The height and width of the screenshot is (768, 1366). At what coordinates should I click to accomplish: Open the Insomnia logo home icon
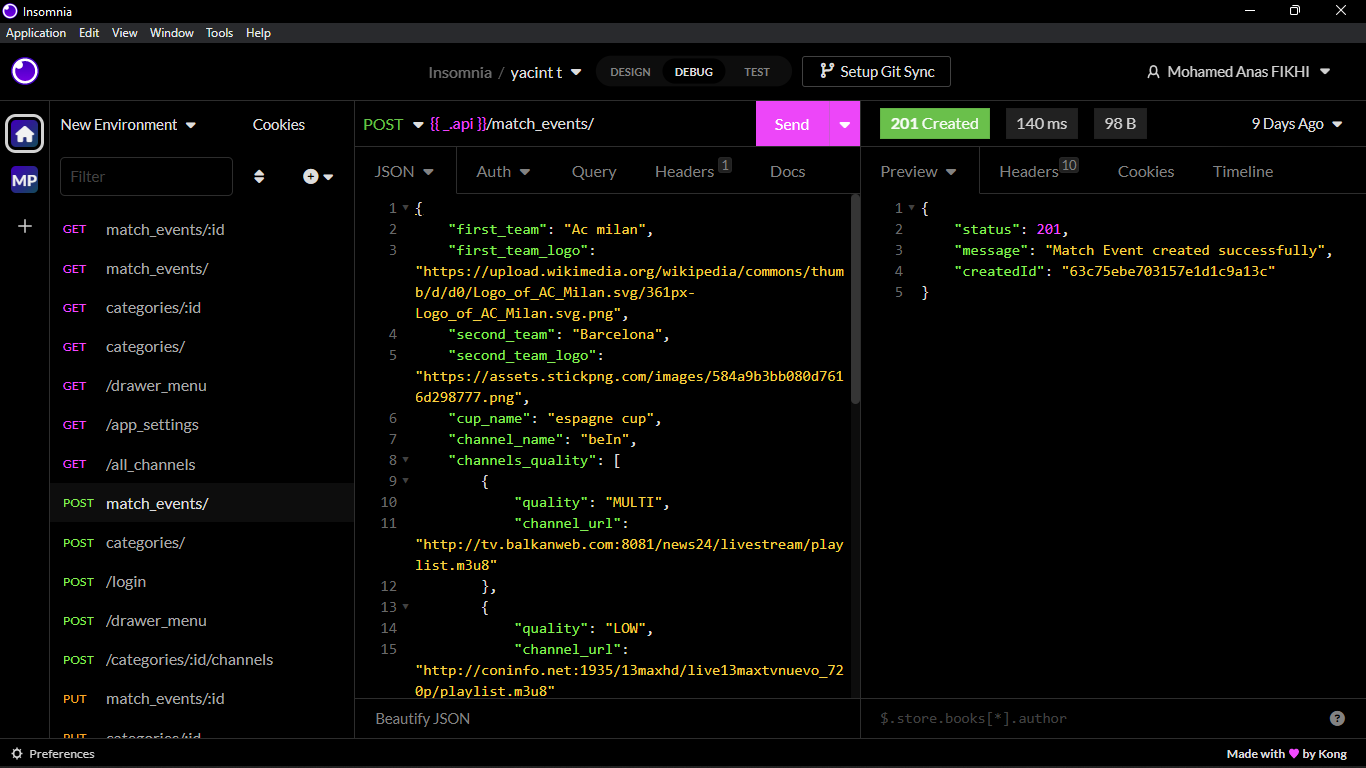click(x=25, y=71)
